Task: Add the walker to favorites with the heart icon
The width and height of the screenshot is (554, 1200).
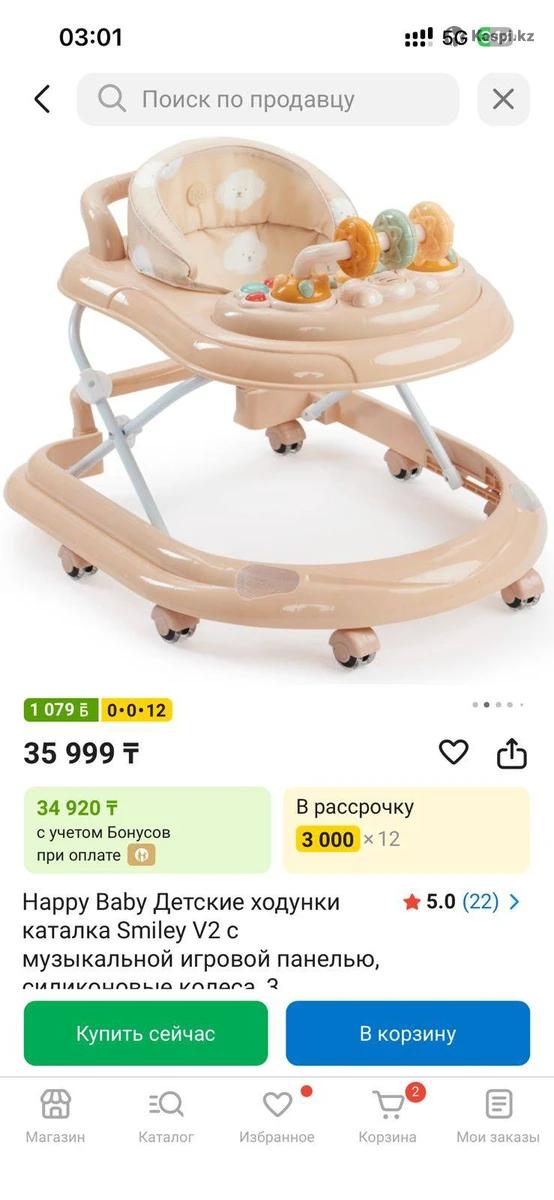Action: tap(454, 752)
